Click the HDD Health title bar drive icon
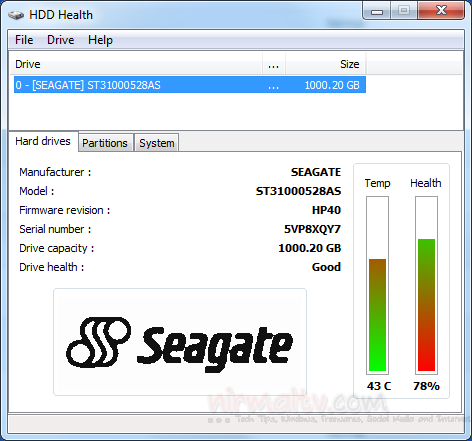The height and width of the screenshot is (441, 472). [16, 15]
